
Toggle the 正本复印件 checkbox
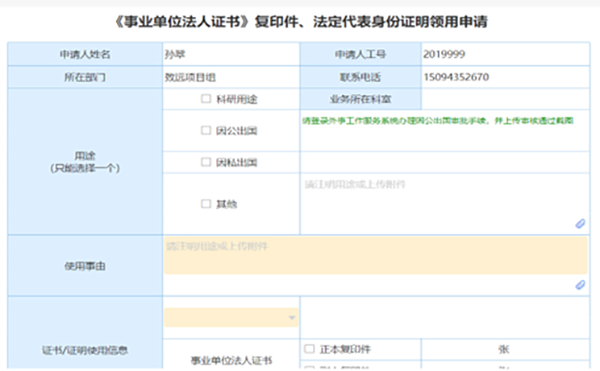(x=309, y=348)
